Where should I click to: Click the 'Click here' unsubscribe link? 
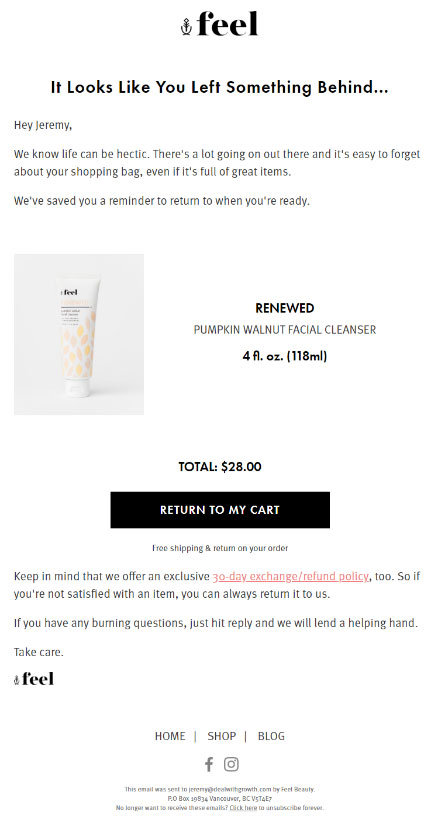[243, 807]
